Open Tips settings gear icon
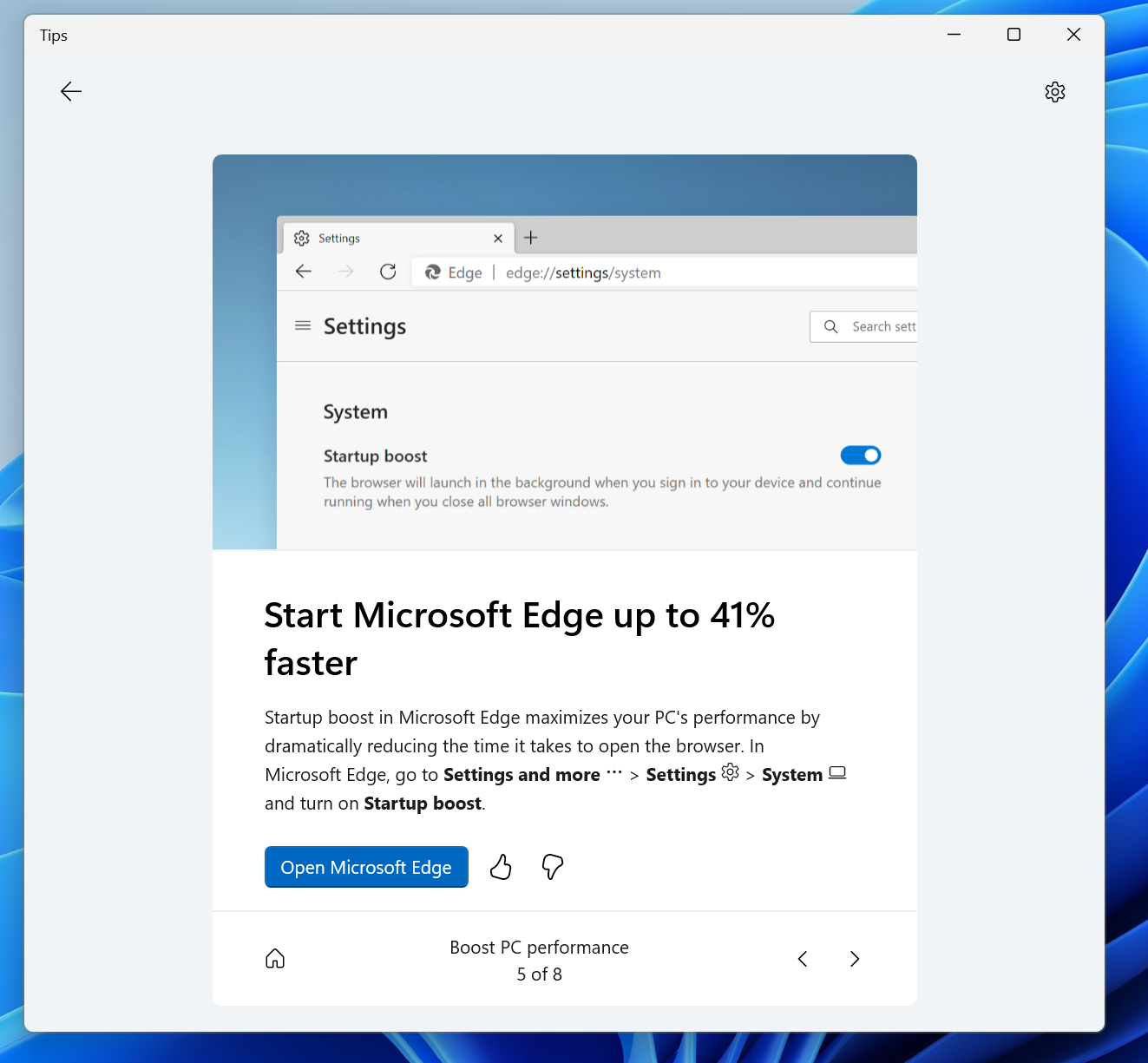The width and height of the screenshot is (1148, 1063). pos(1054,92)
